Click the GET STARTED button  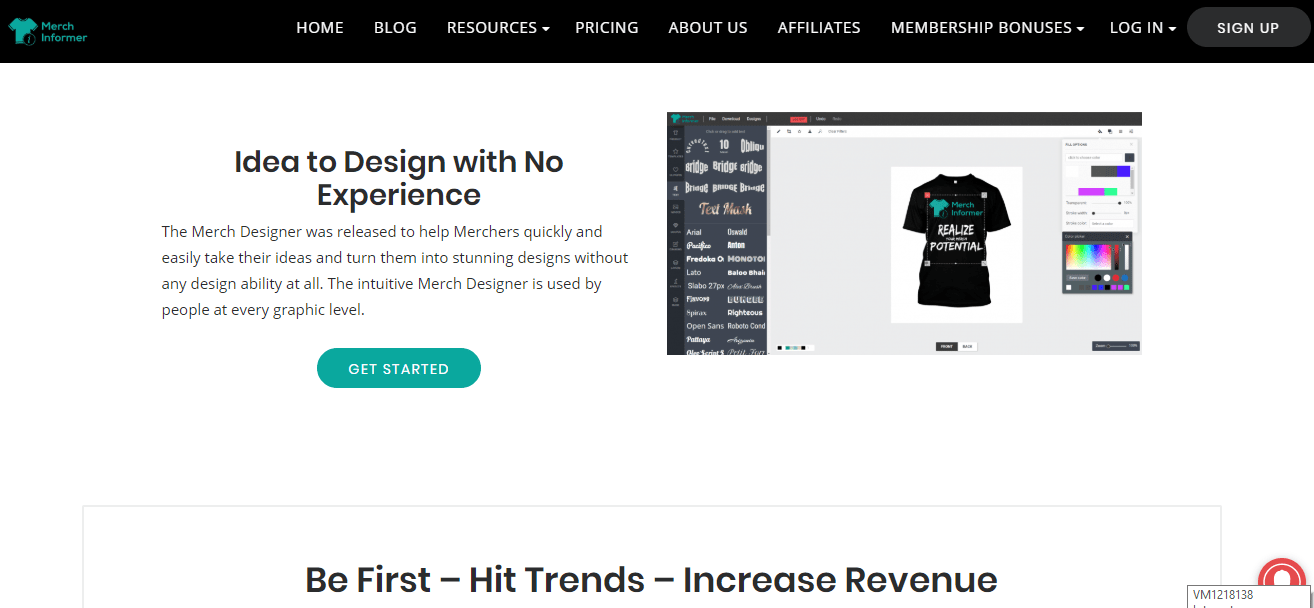(x=399, y=368)
